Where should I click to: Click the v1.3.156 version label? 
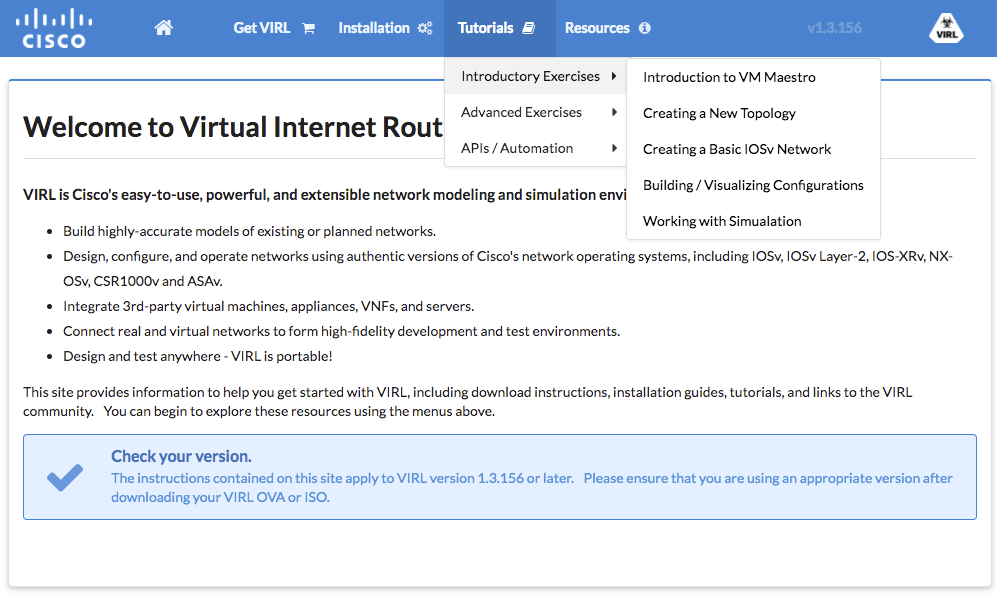point(834,28)
